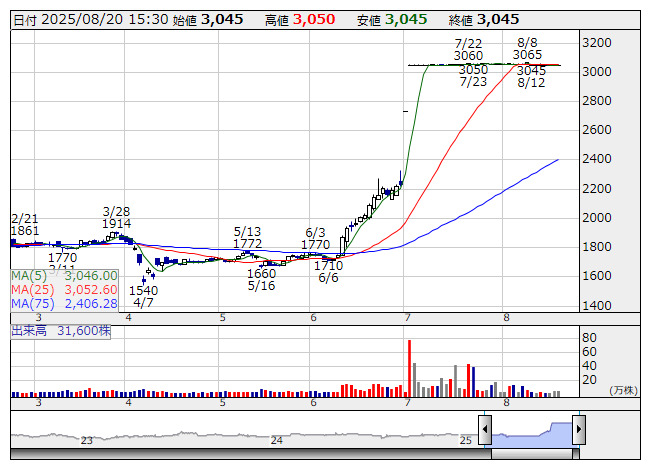Click the 3045 8/12 annotation
Image resolution: width=653 pixels, height=470 pixels.
point(531,77)
